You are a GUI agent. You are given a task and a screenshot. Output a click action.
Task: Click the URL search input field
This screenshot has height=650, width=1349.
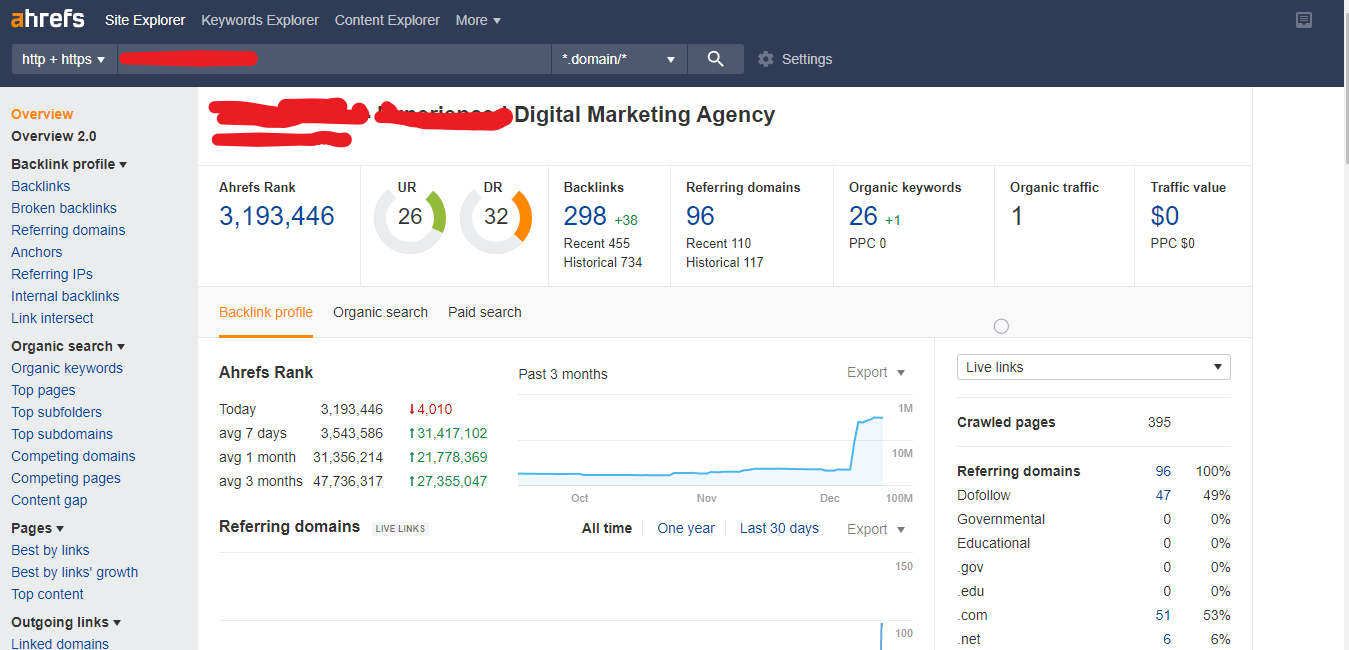pyautogui.click(x=334, y=59)
